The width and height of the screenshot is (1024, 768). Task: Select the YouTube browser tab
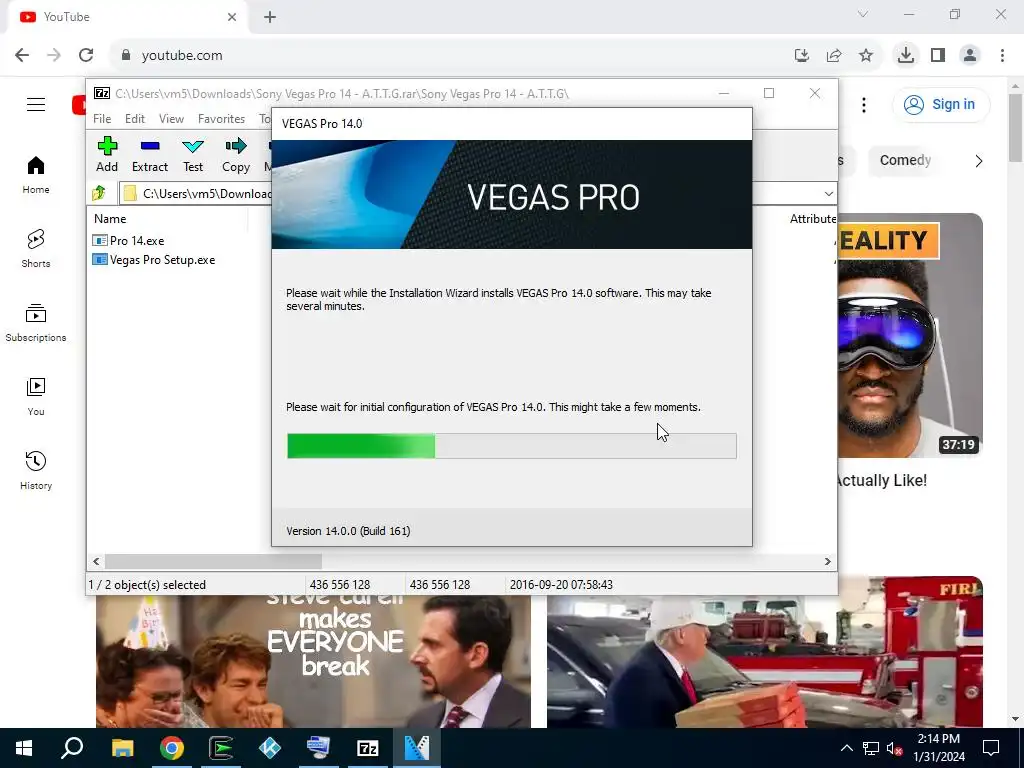[127, 17]
